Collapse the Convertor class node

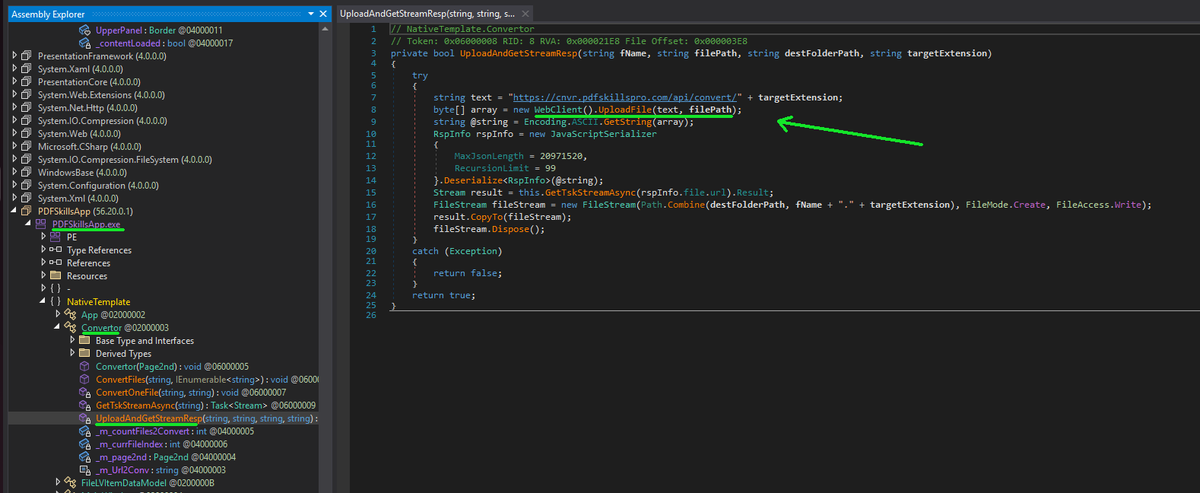(58, 327)
